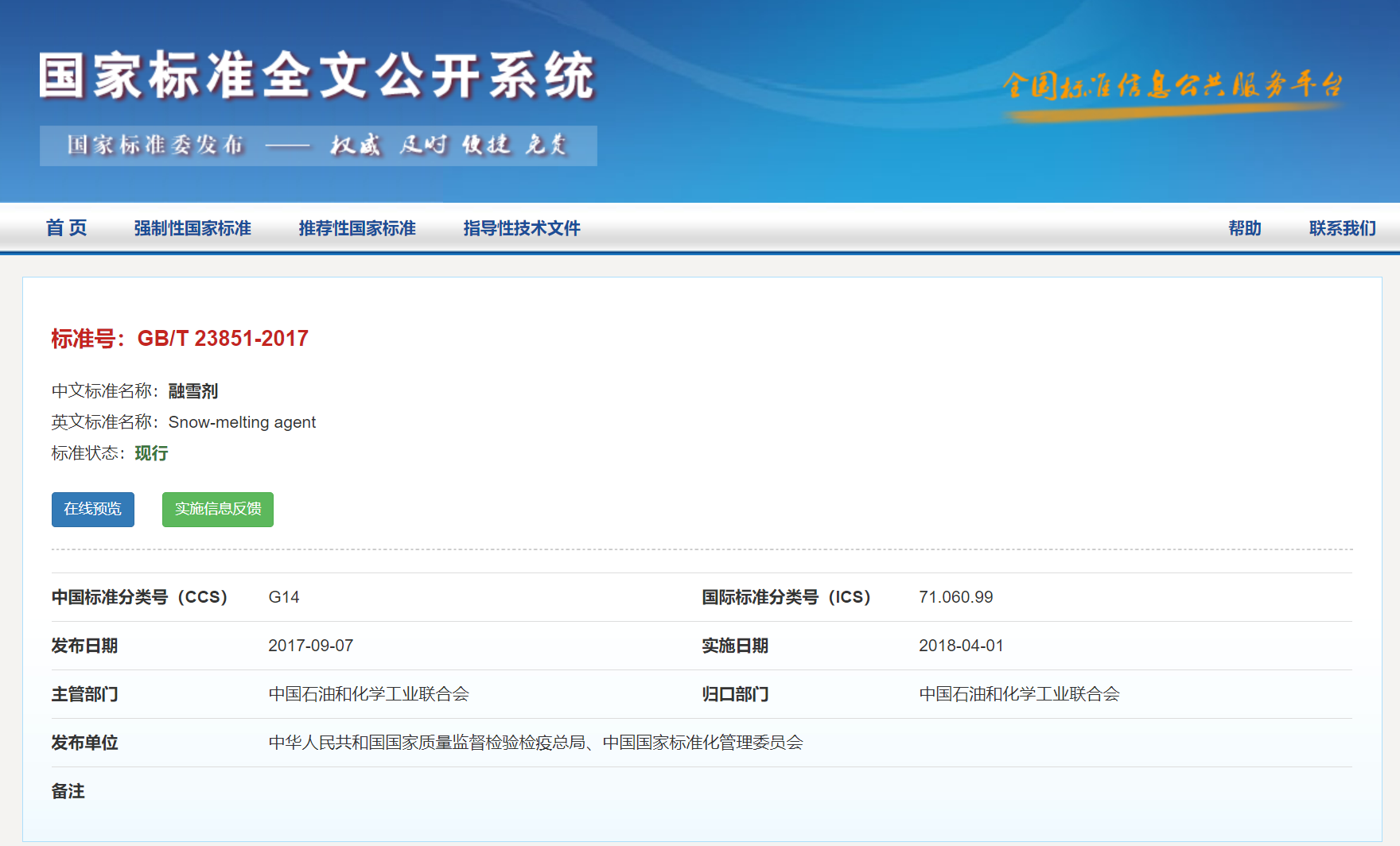Click the 归口部门 value 中国石油和化学工业联合会
Image resolution: width=1400 pixels, height=846 pixels.
(x=1019, y=694)
